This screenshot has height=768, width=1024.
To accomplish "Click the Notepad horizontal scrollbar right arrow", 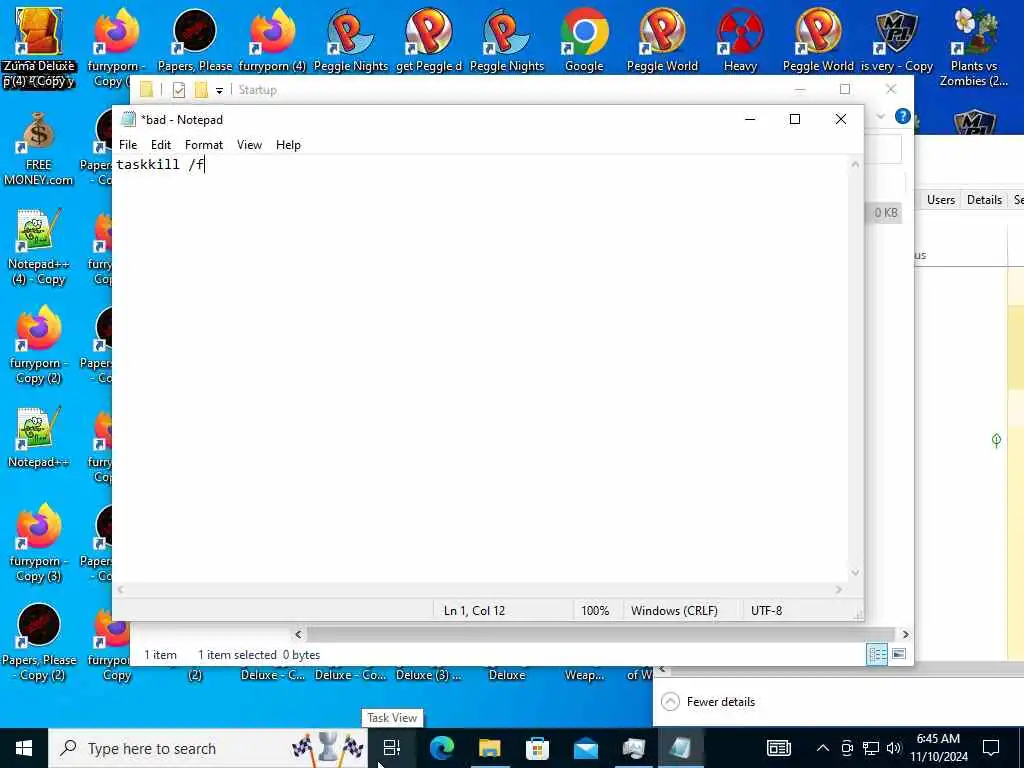I will click(x=839, y=590).
